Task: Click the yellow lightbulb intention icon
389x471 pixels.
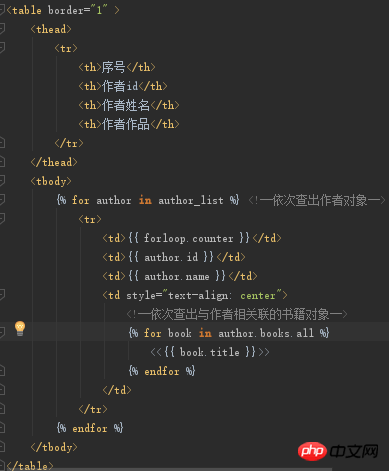Action: coord(20,328)
